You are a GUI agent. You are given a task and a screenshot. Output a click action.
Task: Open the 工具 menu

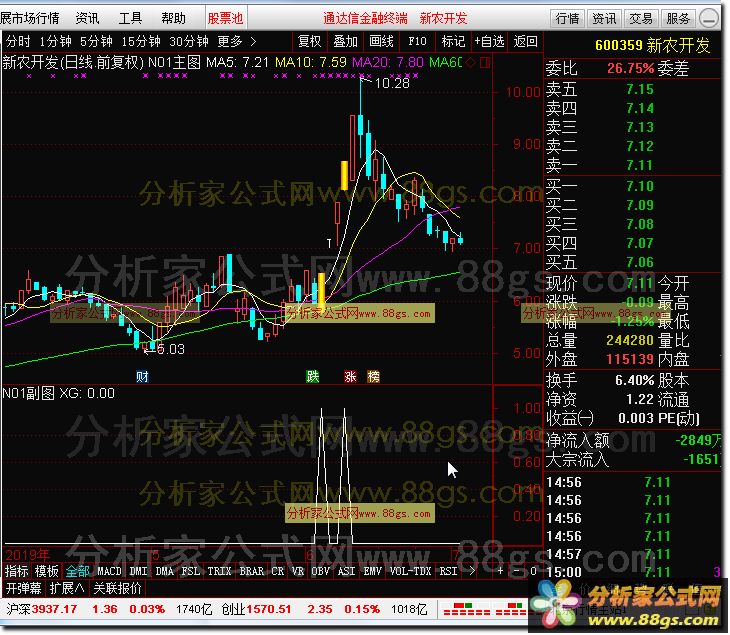click(130, 19)
